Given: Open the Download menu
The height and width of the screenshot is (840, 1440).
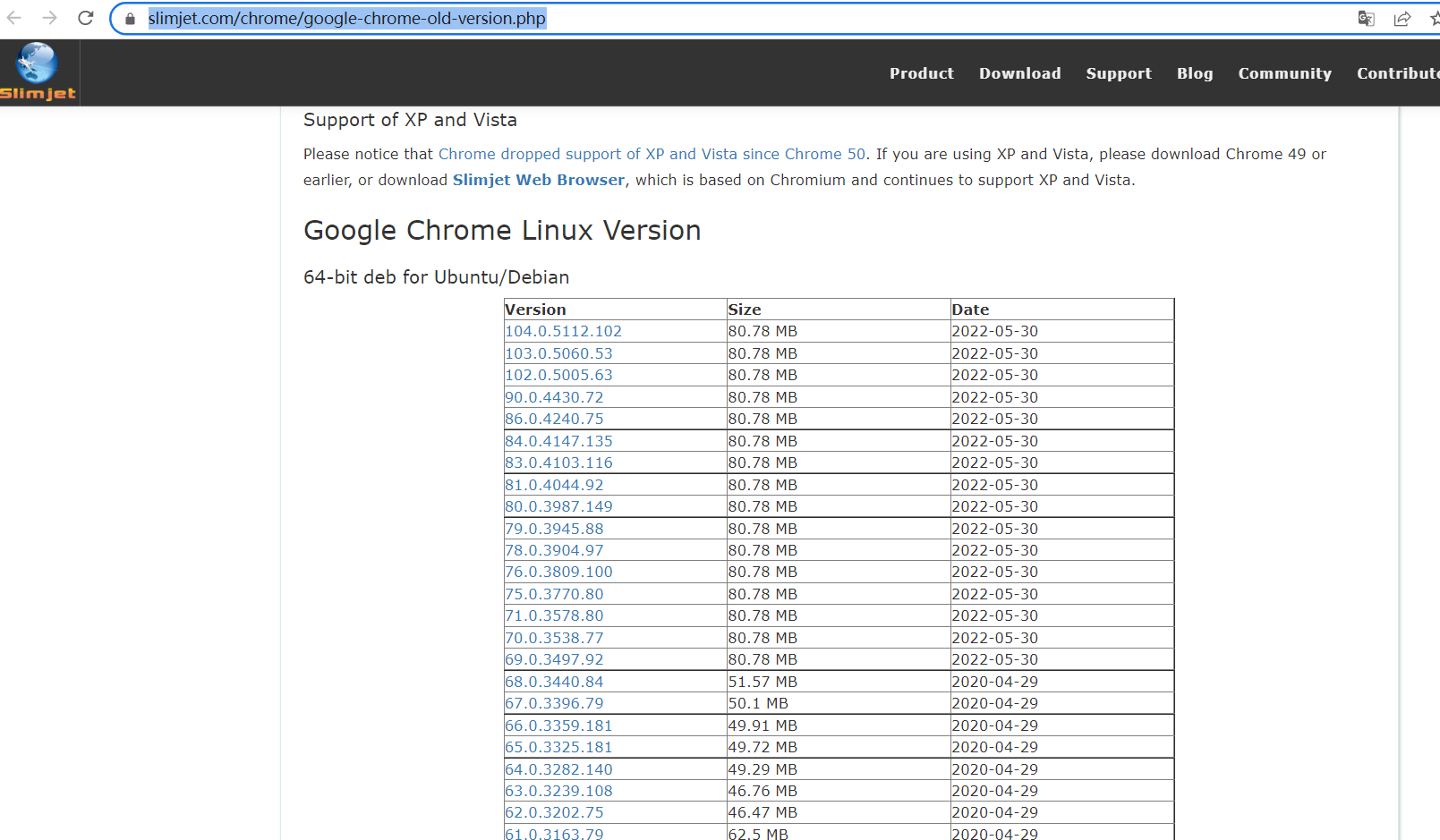Looking at the screenshot, I should coord(1019,73).
